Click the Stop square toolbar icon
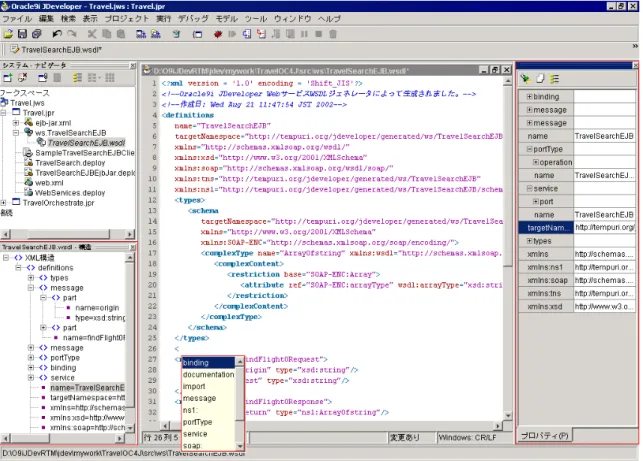The height and width of the screenshot is (461, 643). (x=319, y=34)
